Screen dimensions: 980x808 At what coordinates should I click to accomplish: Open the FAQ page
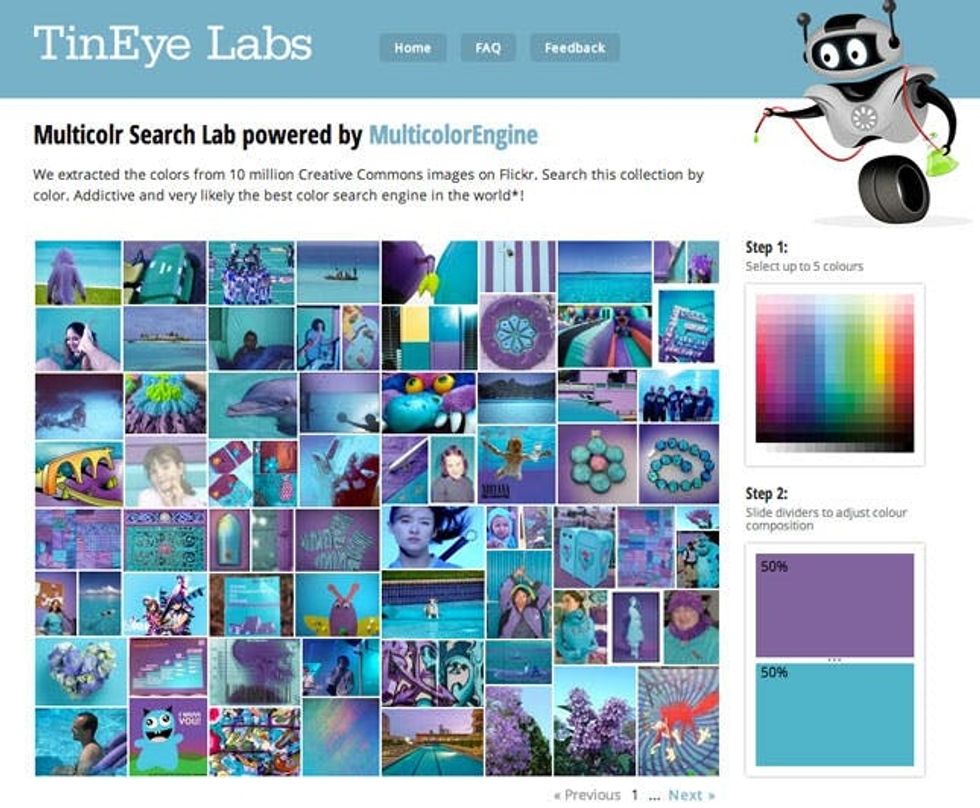[x=488, y=47]
